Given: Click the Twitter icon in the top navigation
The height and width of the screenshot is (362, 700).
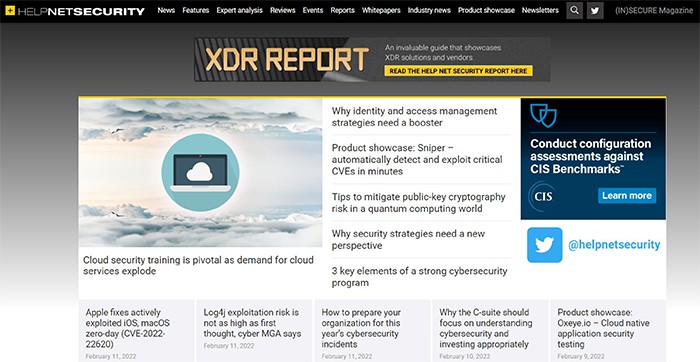Looking at the screenshot, I should pyautogui.click(x=595, y=10).
